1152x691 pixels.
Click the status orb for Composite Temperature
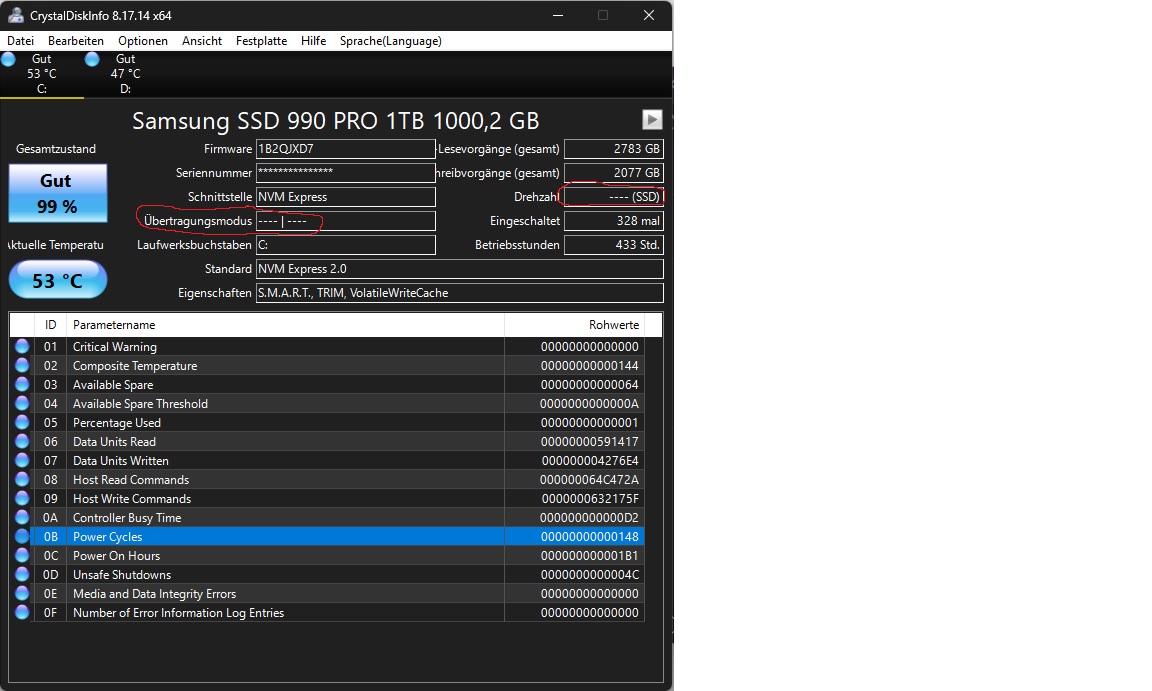tap(22, 365)
